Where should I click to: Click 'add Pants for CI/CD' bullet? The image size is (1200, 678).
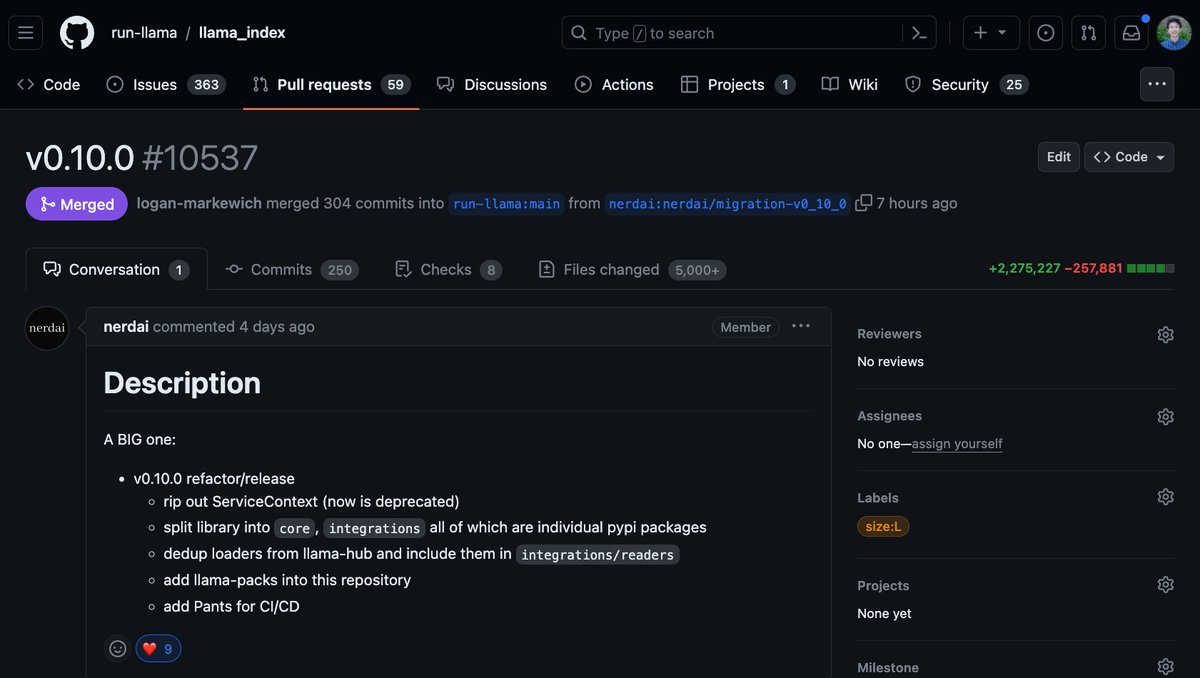click(232, 606)
